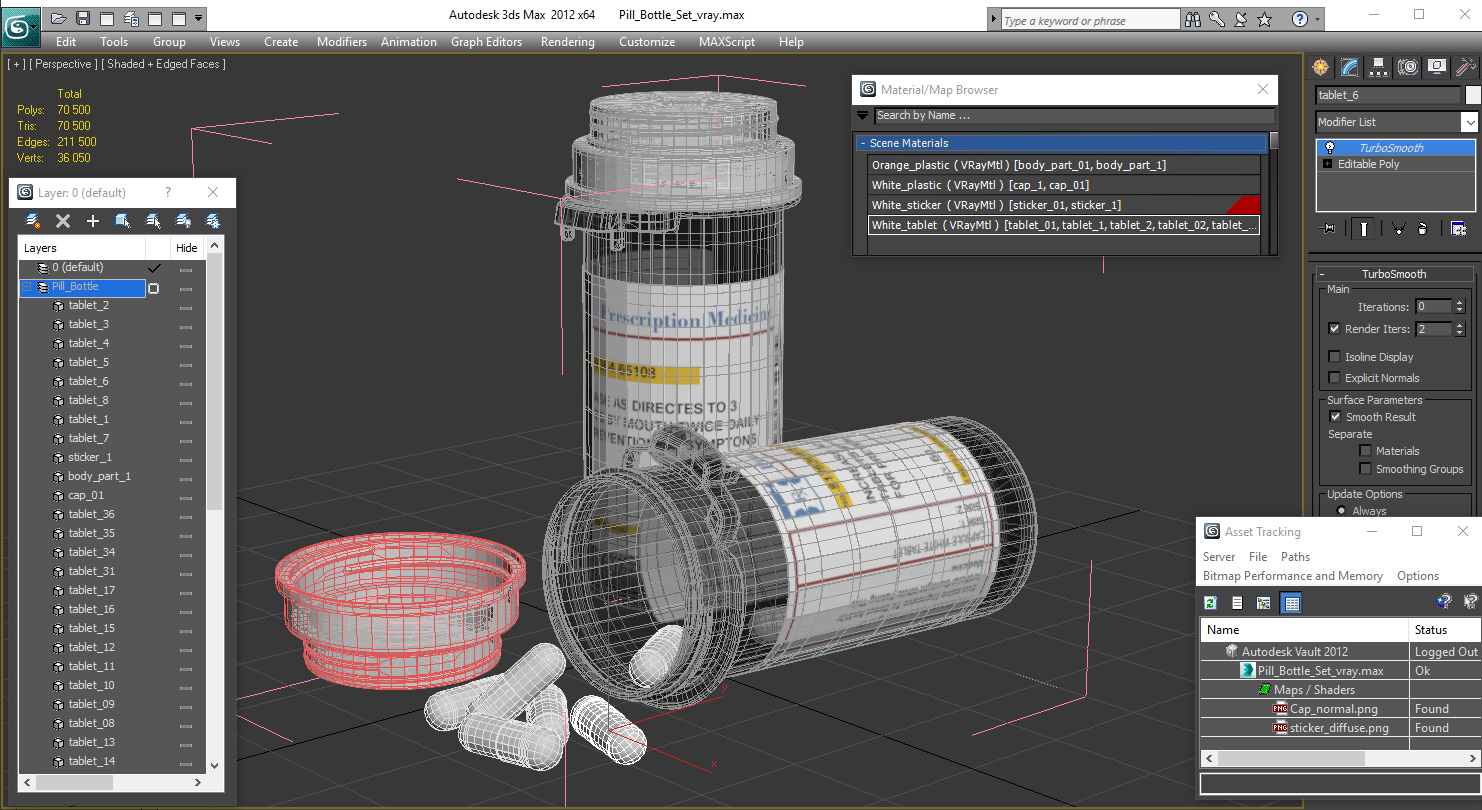1482x810 pixels.
Task: Collapse the TurboSmooth rollout header
Action: coord(1394,274)
